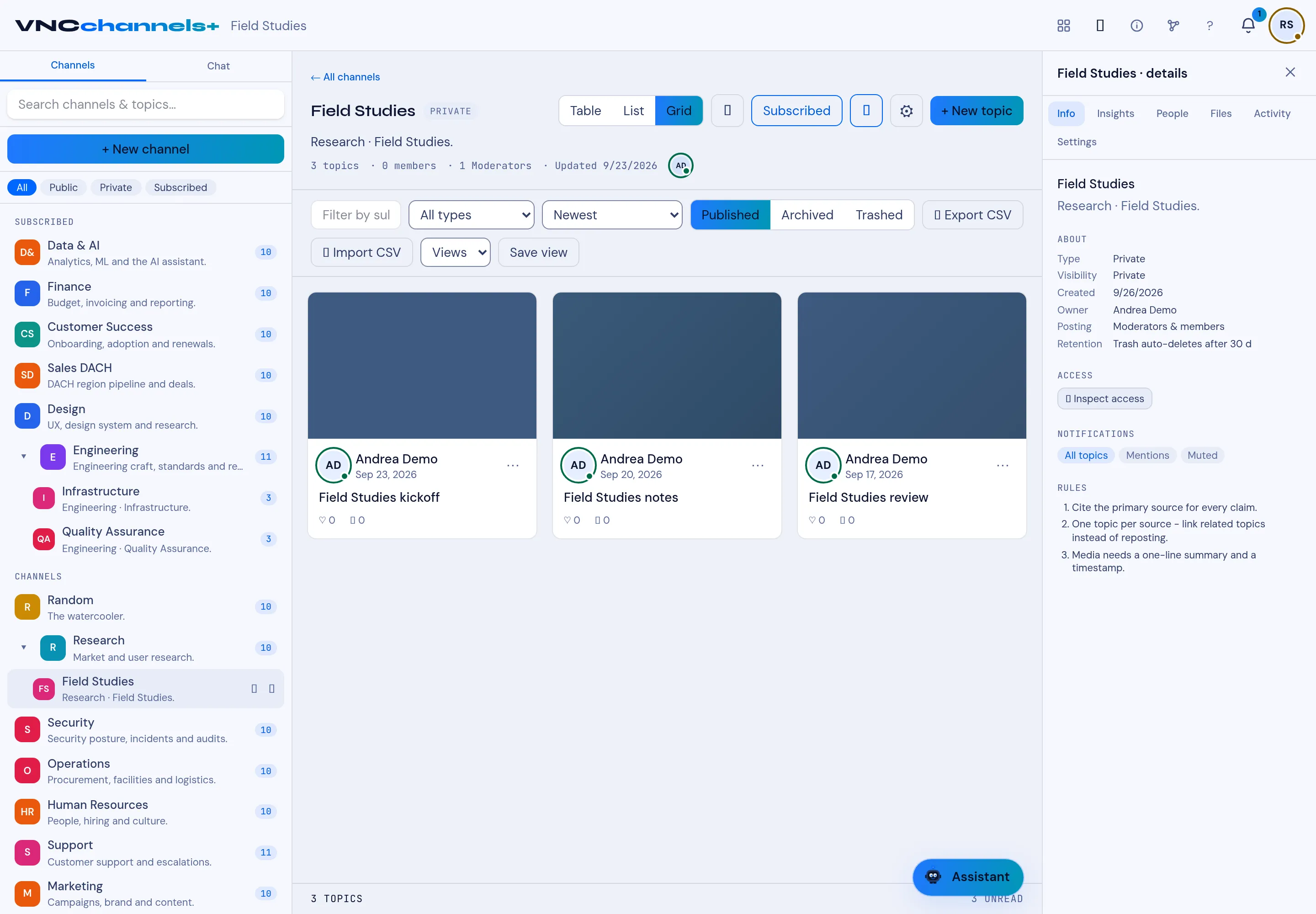The height and width of the screenshot is (914, 1316).
Task: Click the AD moderator avatar in channel header
Action: click(x=680, y=165)
